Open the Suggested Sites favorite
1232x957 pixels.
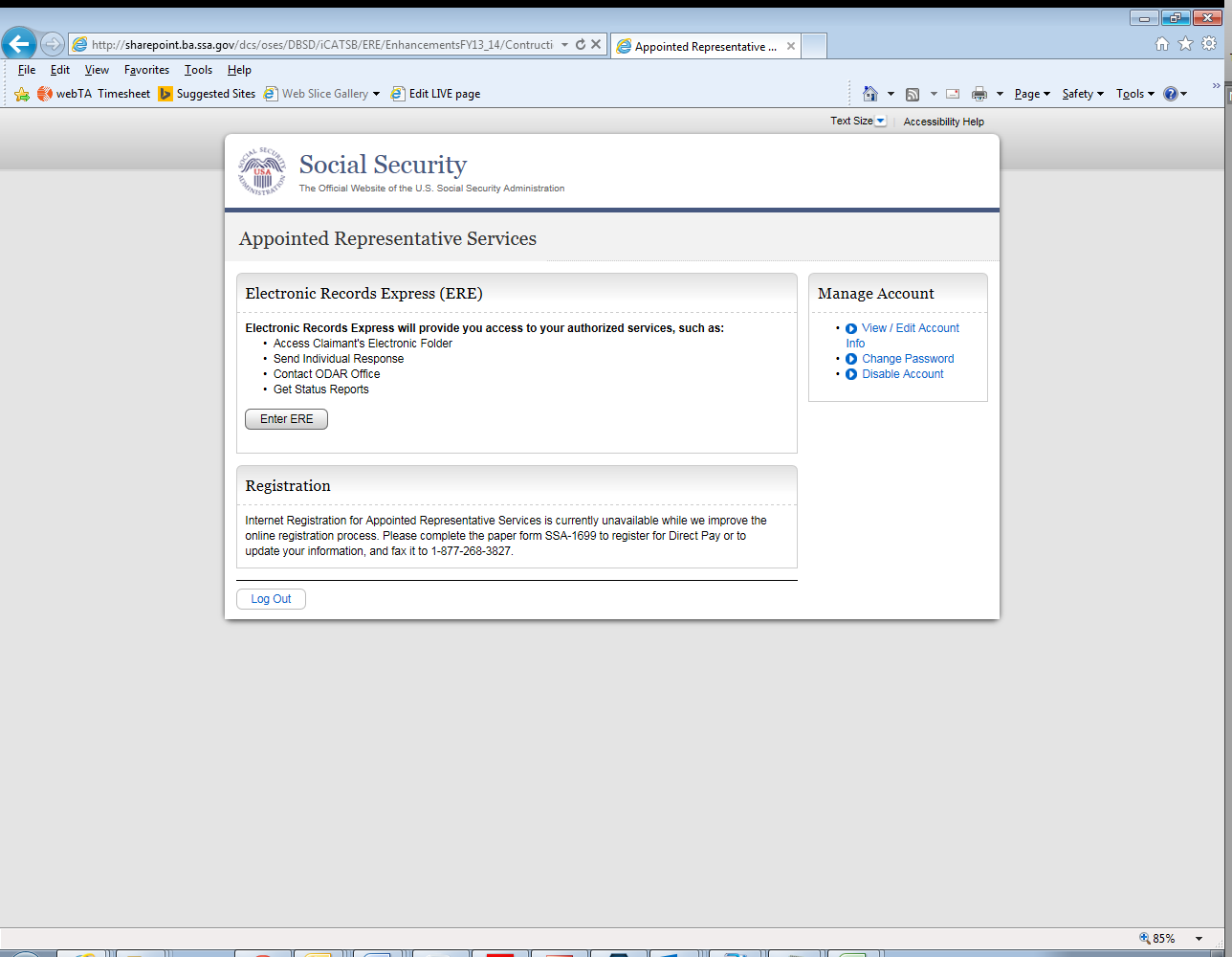coord(208,94)
